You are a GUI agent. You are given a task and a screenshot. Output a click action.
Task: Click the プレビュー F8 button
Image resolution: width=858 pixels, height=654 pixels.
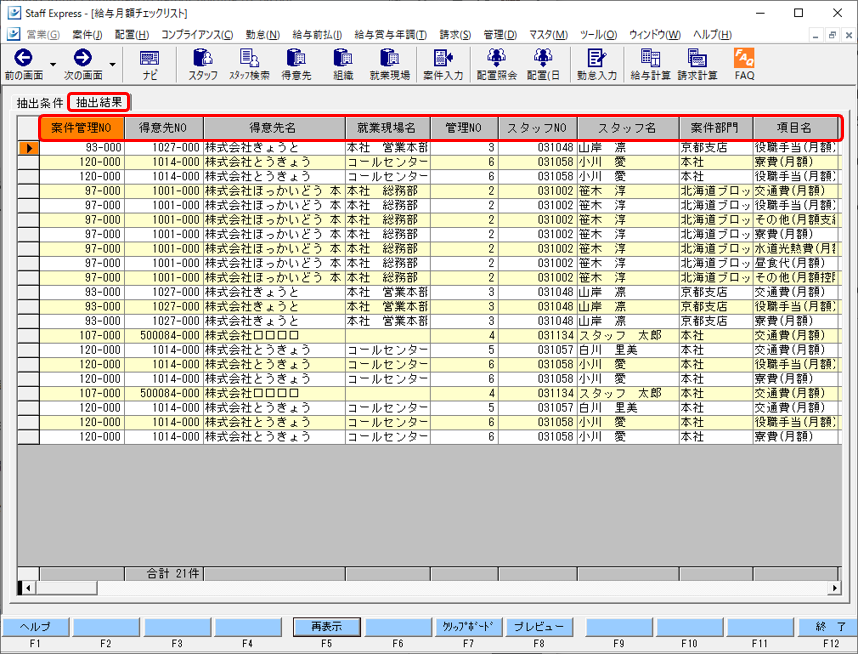[539, 627]
